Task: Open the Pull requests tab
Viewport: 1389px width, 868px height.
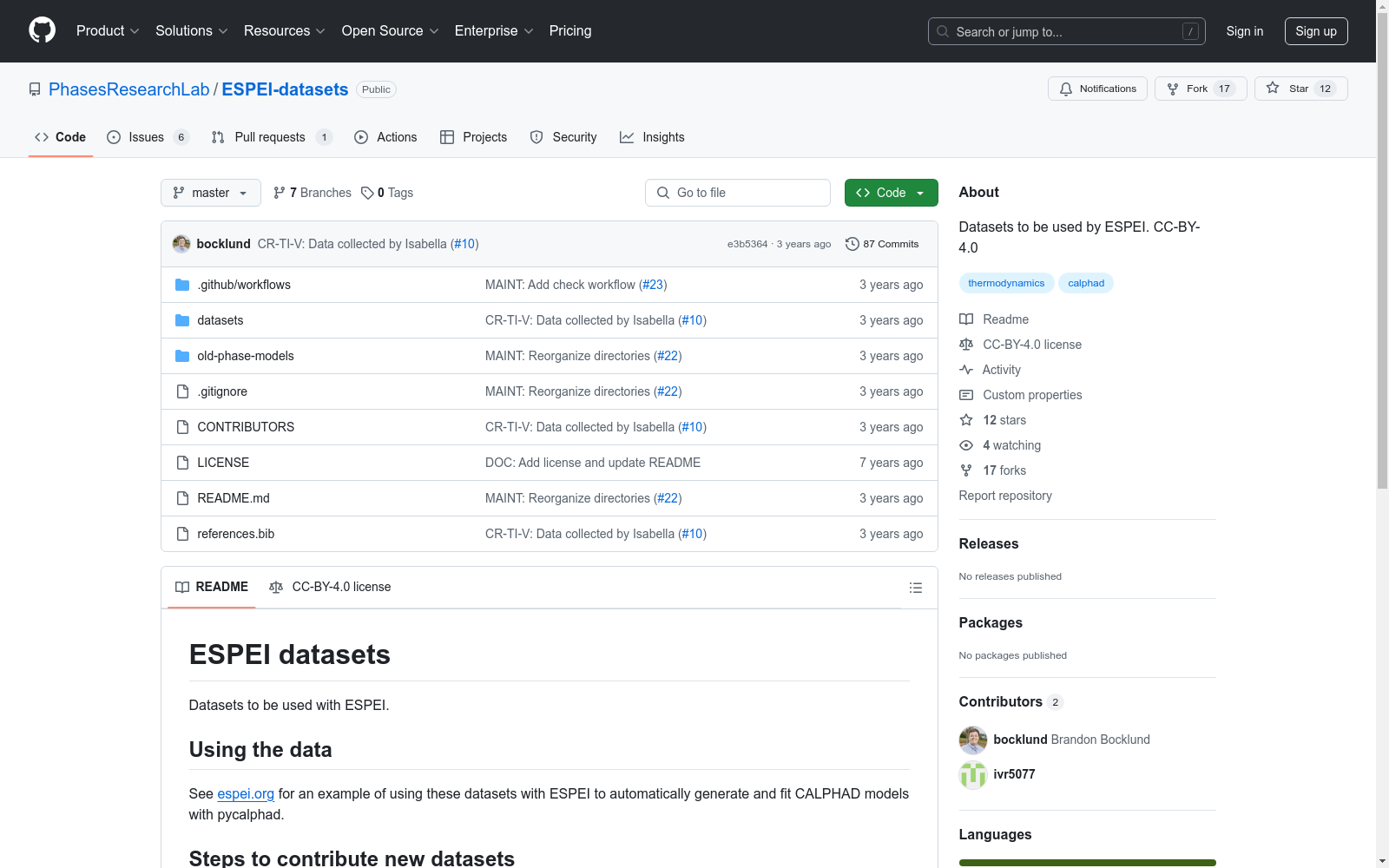Action: (x=272, y=137)
